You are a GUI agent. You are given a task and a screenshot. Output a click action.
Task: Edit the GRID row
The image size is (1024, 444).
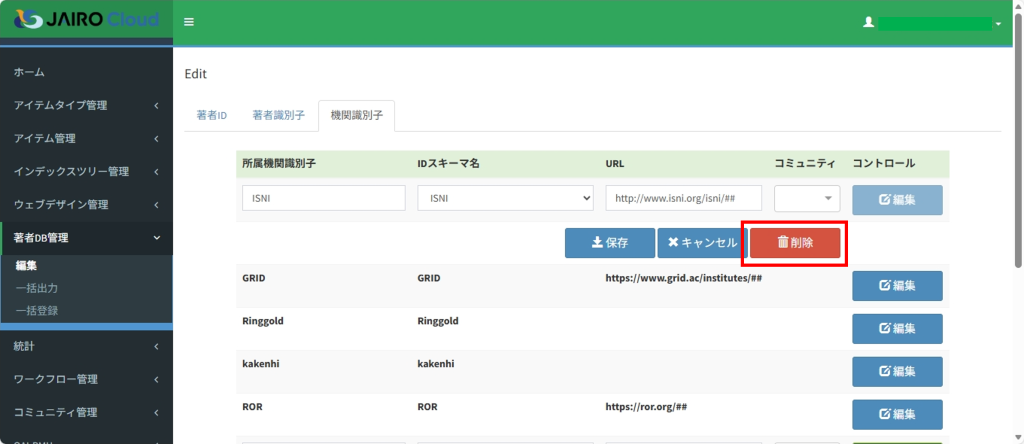(x=896, y=286)
